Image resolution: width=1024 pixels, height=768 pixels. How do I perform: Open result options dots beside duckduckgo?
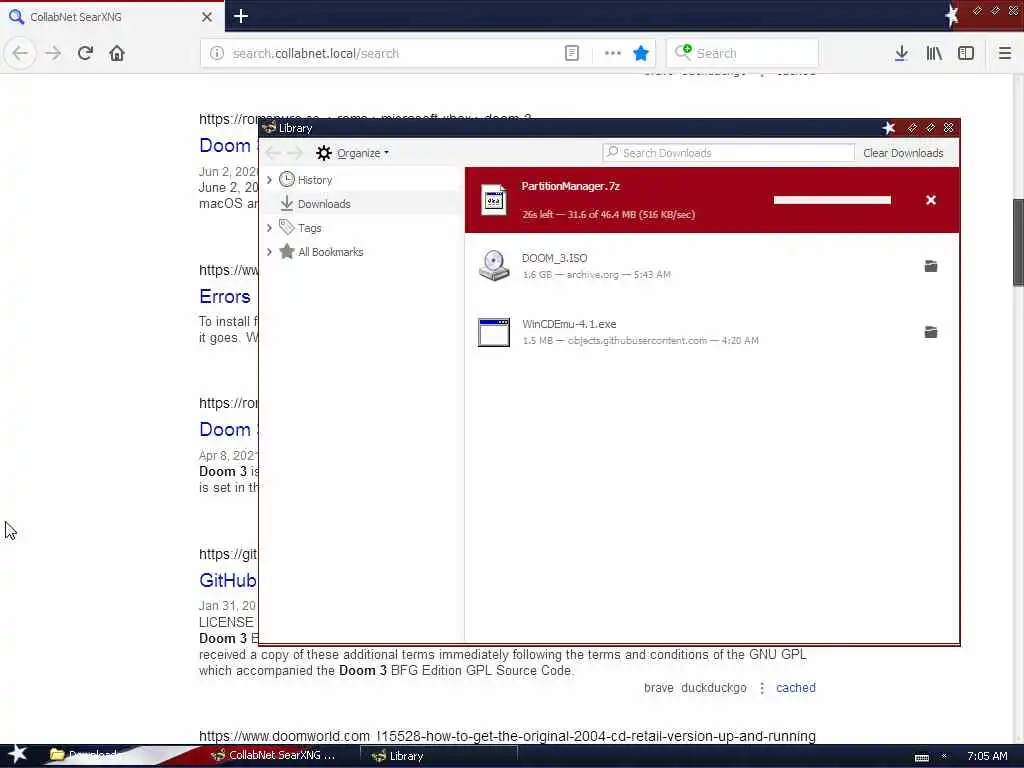pos(761,688)
